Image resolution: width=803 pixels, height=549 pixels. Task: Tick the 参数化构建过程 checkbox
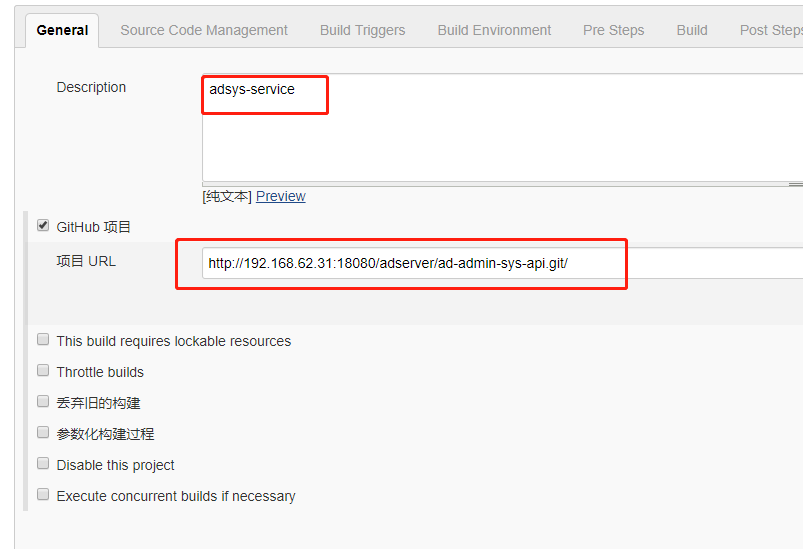click(43, 432)
